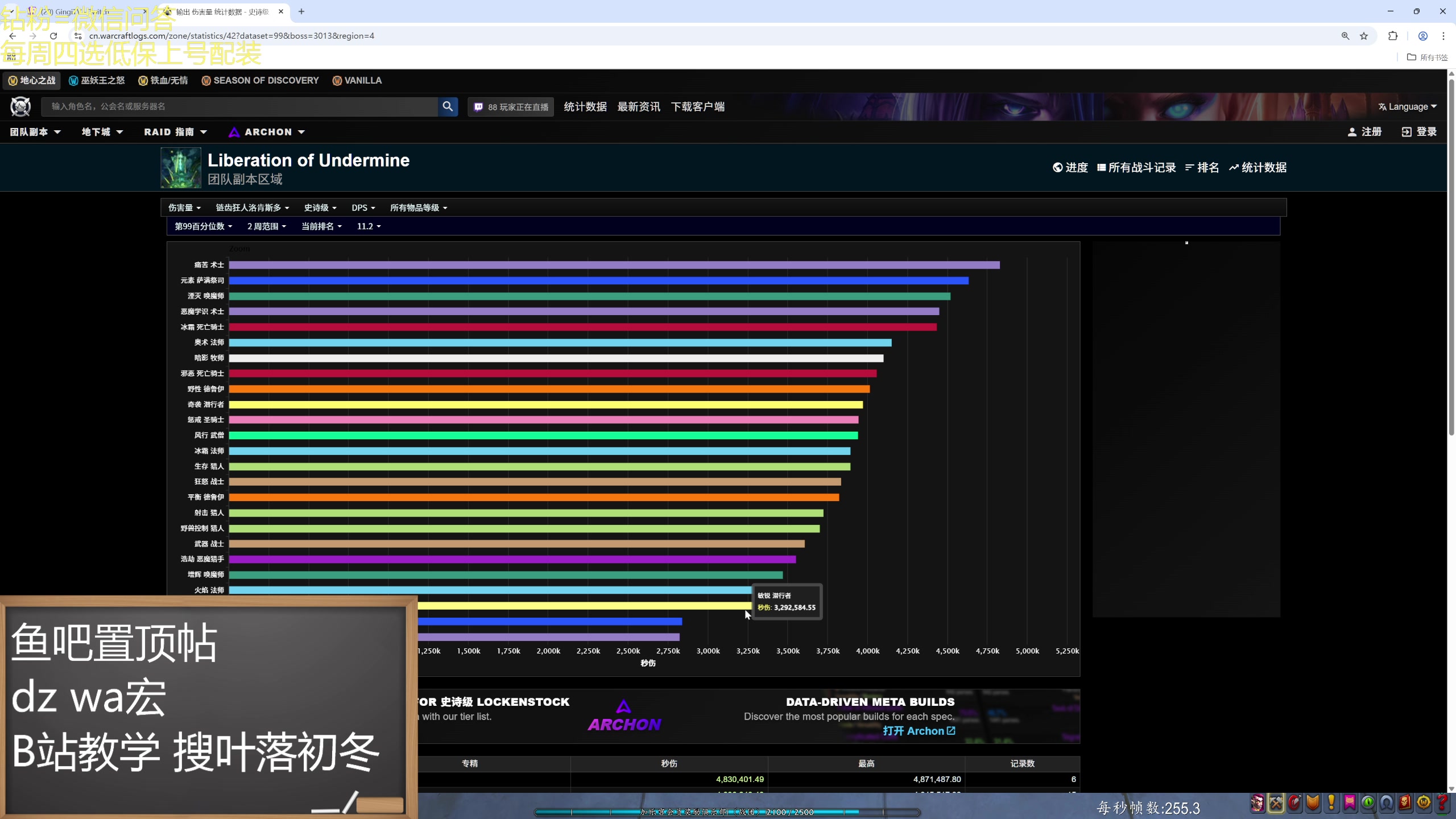The image size is (1456, 819).
Task: Open the browser zoom magnifier icon
Action: [1345, 36]
